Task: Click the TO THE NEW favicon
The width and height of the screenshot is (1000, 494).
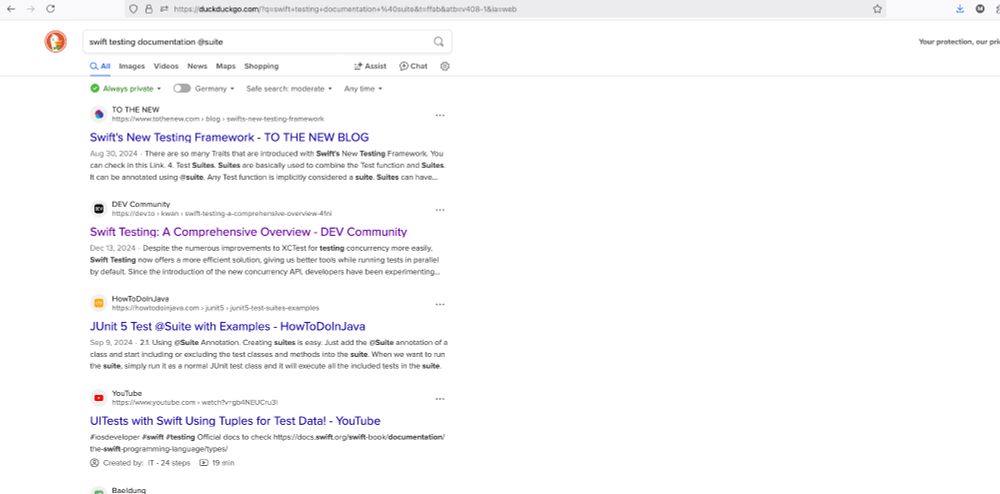Action: tap(98, 114)
